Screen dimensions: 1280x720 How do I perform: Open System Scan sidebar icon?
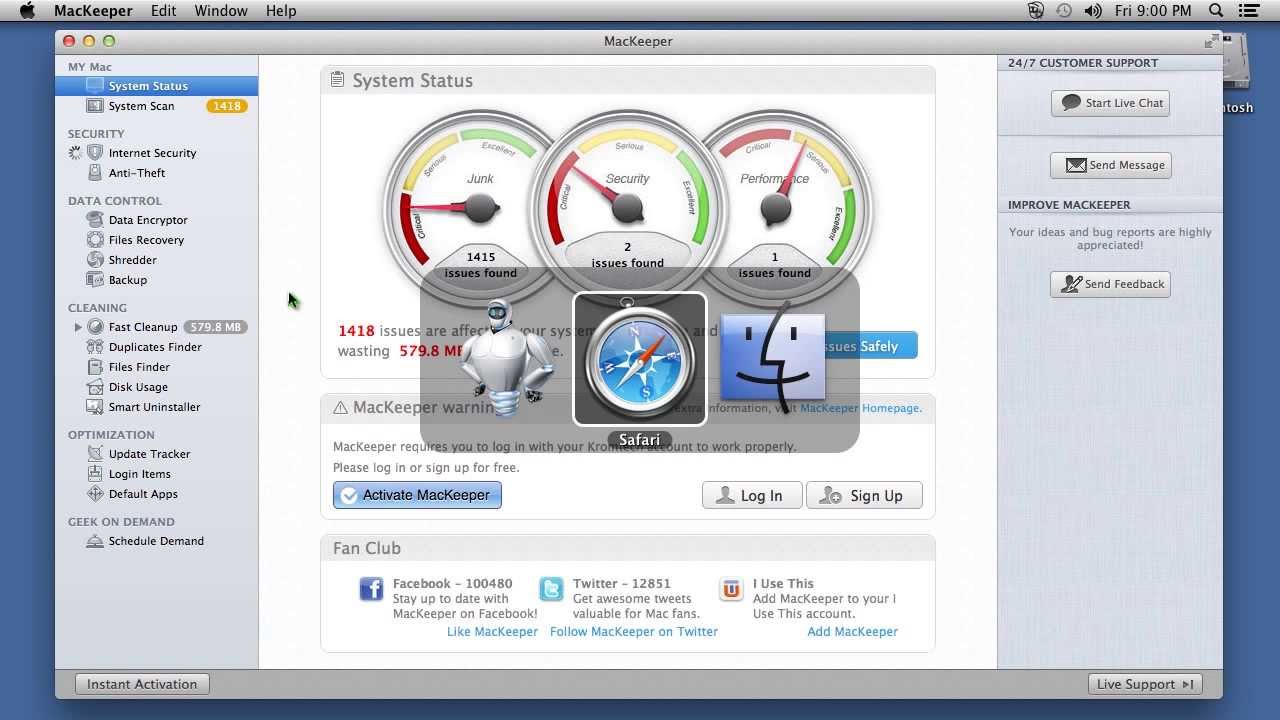coord(95,106)
